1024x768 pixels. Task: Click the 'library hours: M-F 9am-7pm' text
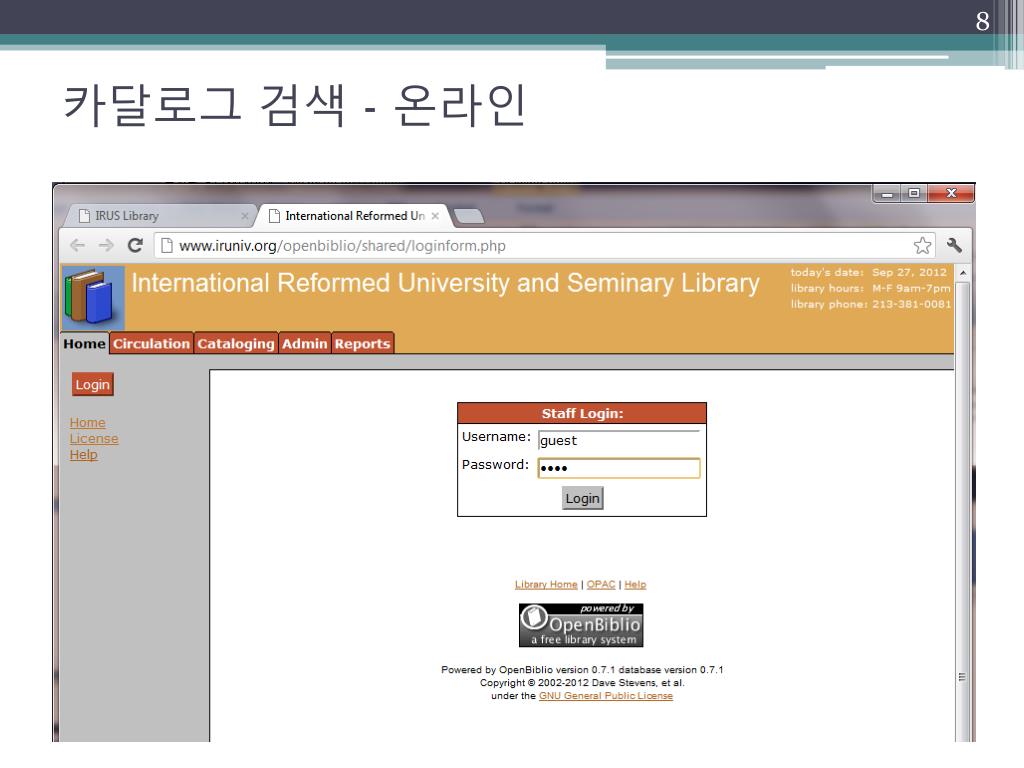coord(871,288)
